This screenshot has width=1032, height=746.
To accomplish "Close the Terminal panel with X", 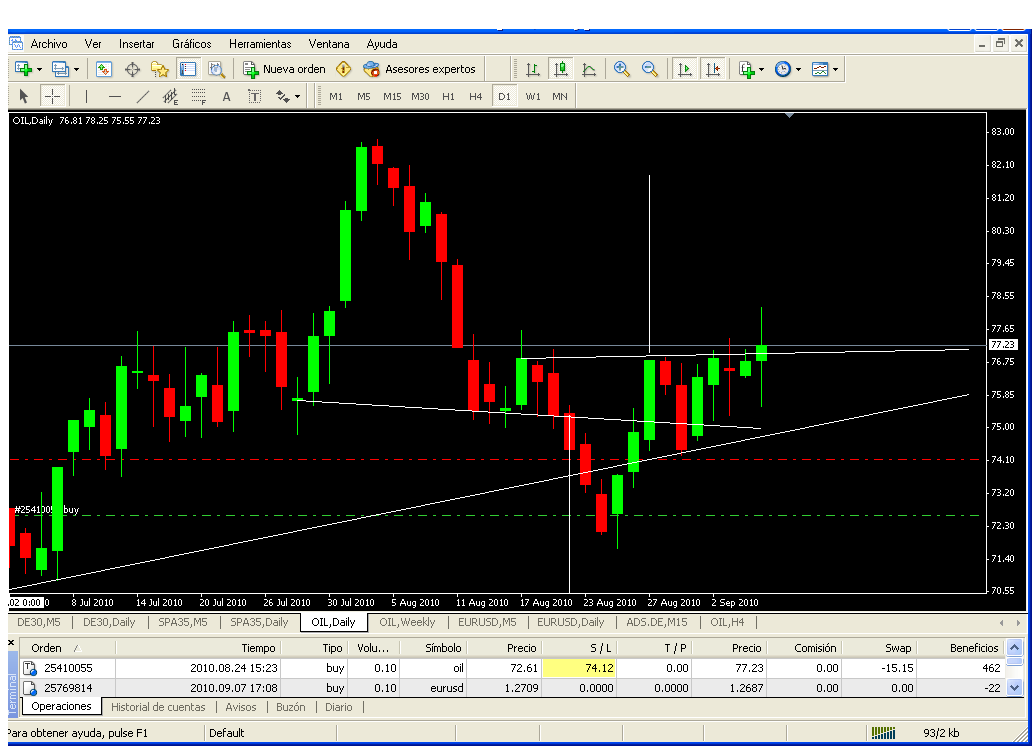I will tap(11, 643).
